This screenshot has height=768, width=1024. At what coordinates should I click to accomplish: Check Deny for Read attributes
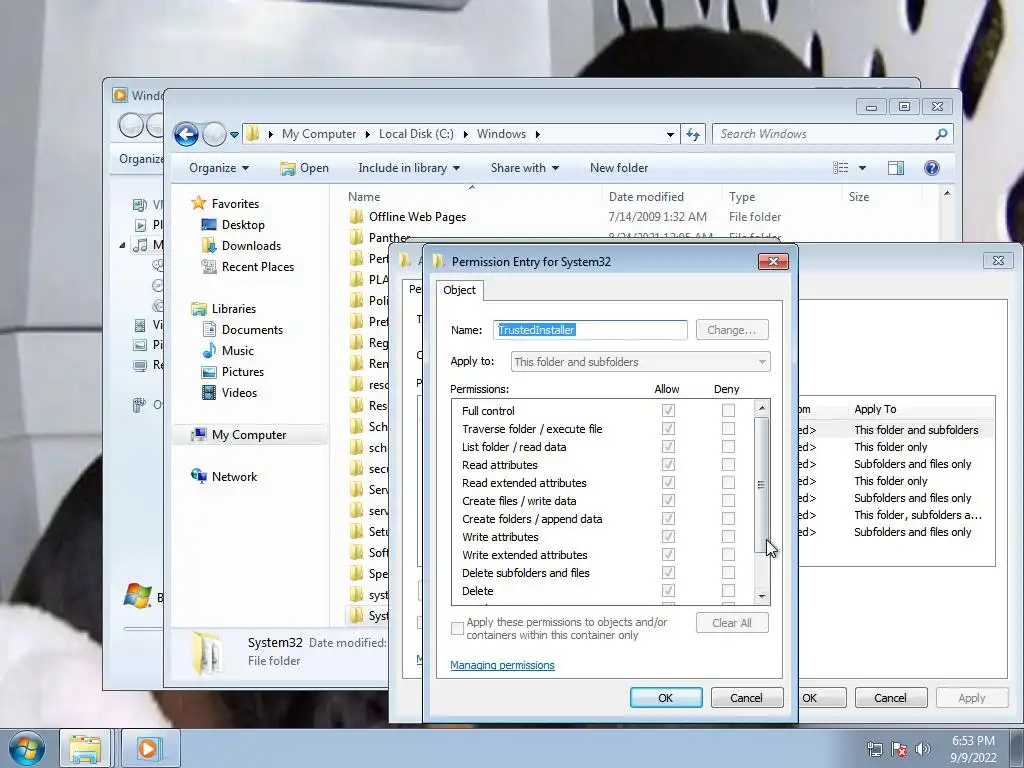point(728,464)
